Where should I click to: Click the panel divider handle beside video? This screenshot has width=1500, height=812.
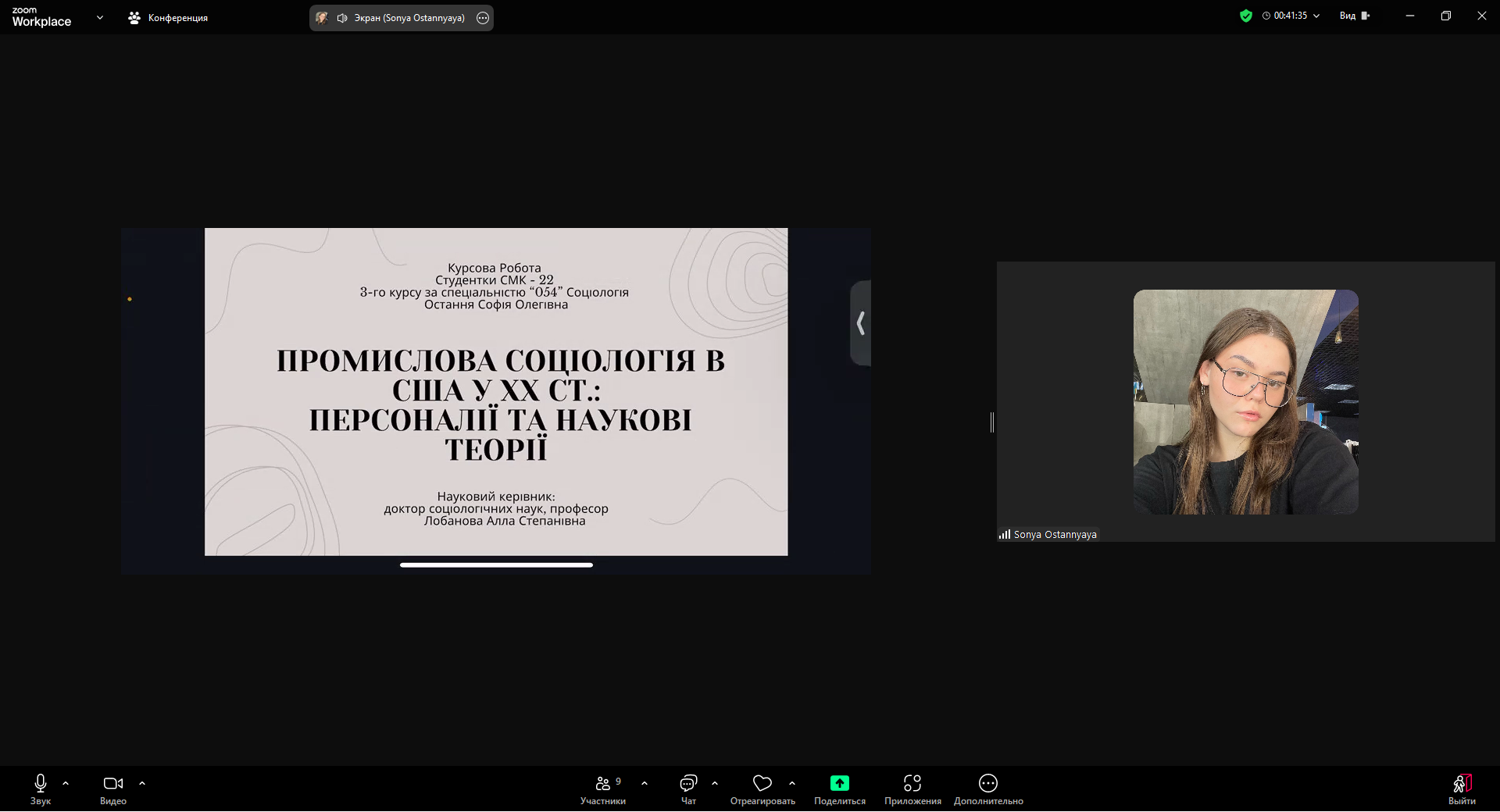(992, 422)
